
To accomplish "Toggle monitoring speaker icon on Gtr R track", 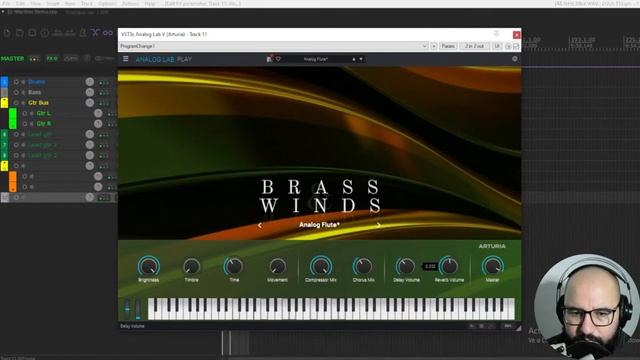I will pos(31,124).
